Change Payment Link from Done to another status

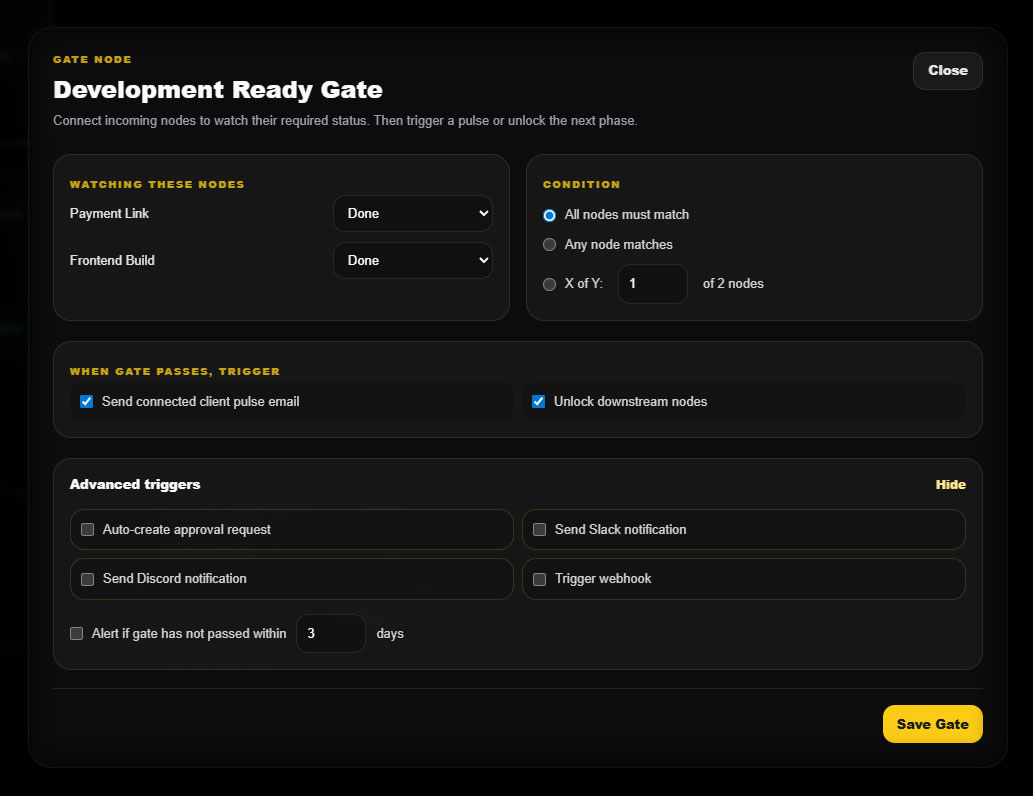pos(412,213)
